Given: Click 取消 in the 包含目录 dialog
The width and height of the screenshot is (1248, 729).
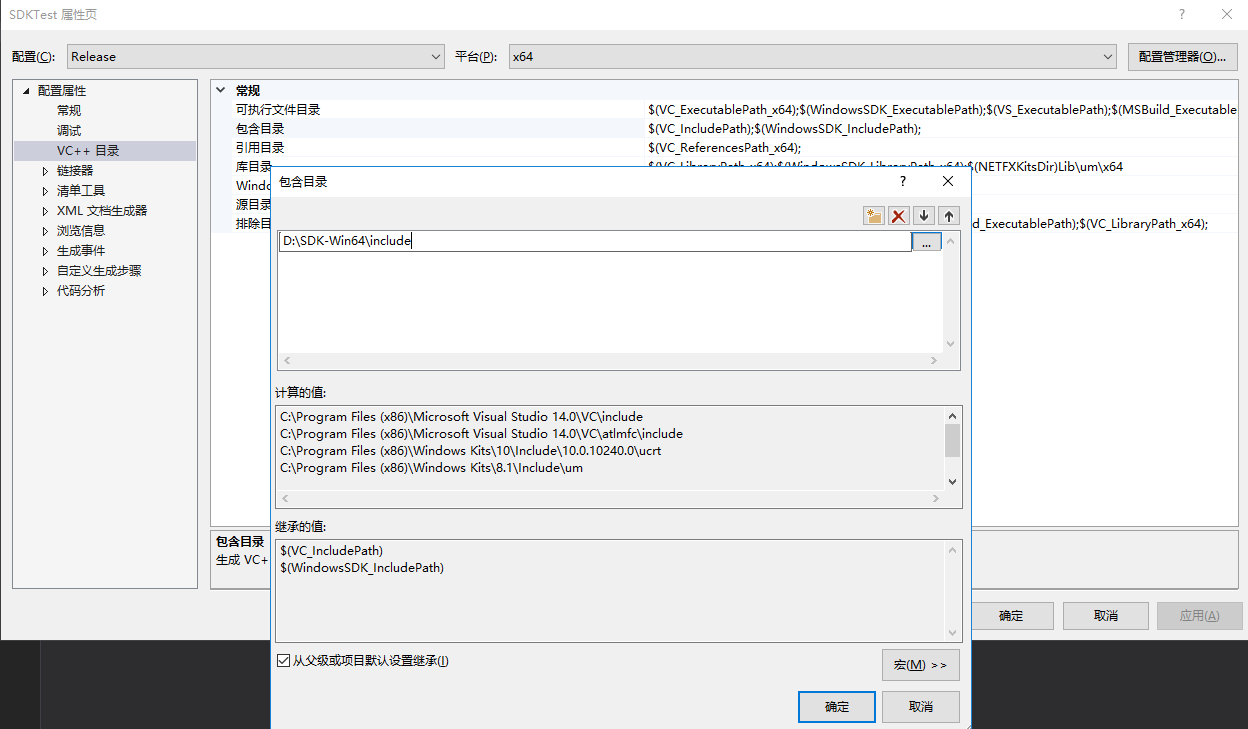Looking at the screenshot, I should point(921,707).
